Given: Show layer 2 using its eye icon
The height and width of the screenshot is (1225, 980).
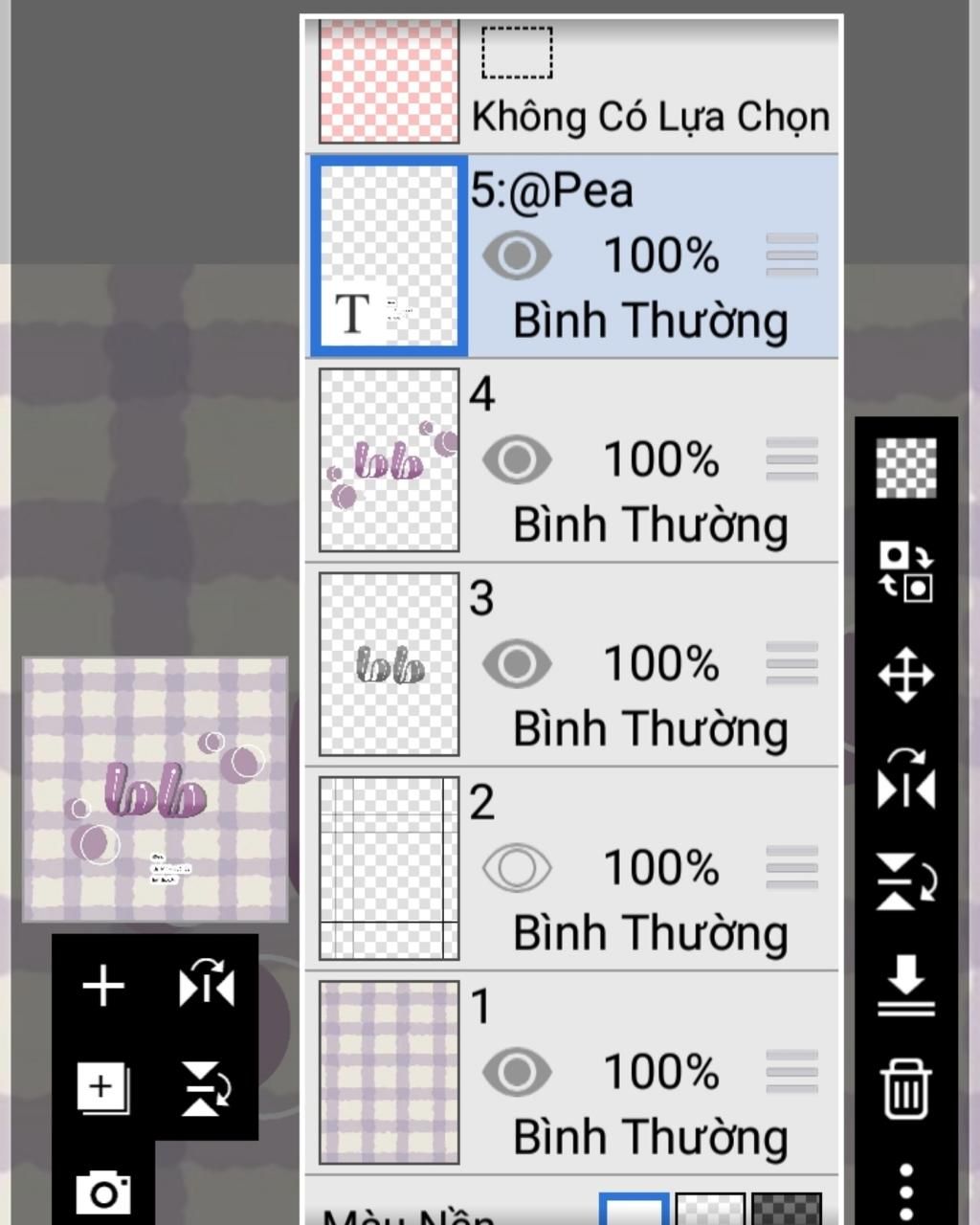Looking at the screenshot, I should [x=517, y=868].
